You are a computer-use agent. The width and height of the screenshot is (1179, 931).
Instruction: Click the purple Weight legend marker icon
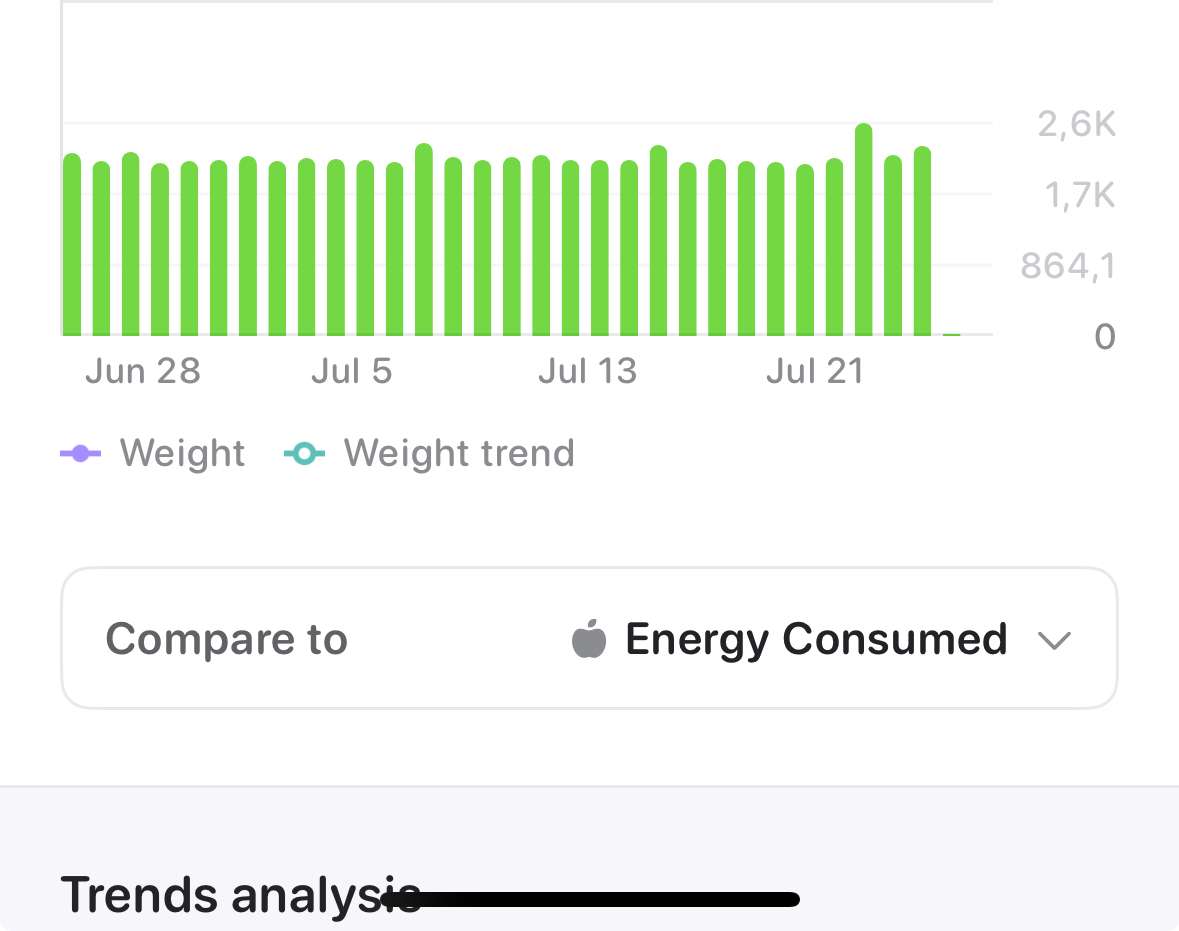click(80, 453)
